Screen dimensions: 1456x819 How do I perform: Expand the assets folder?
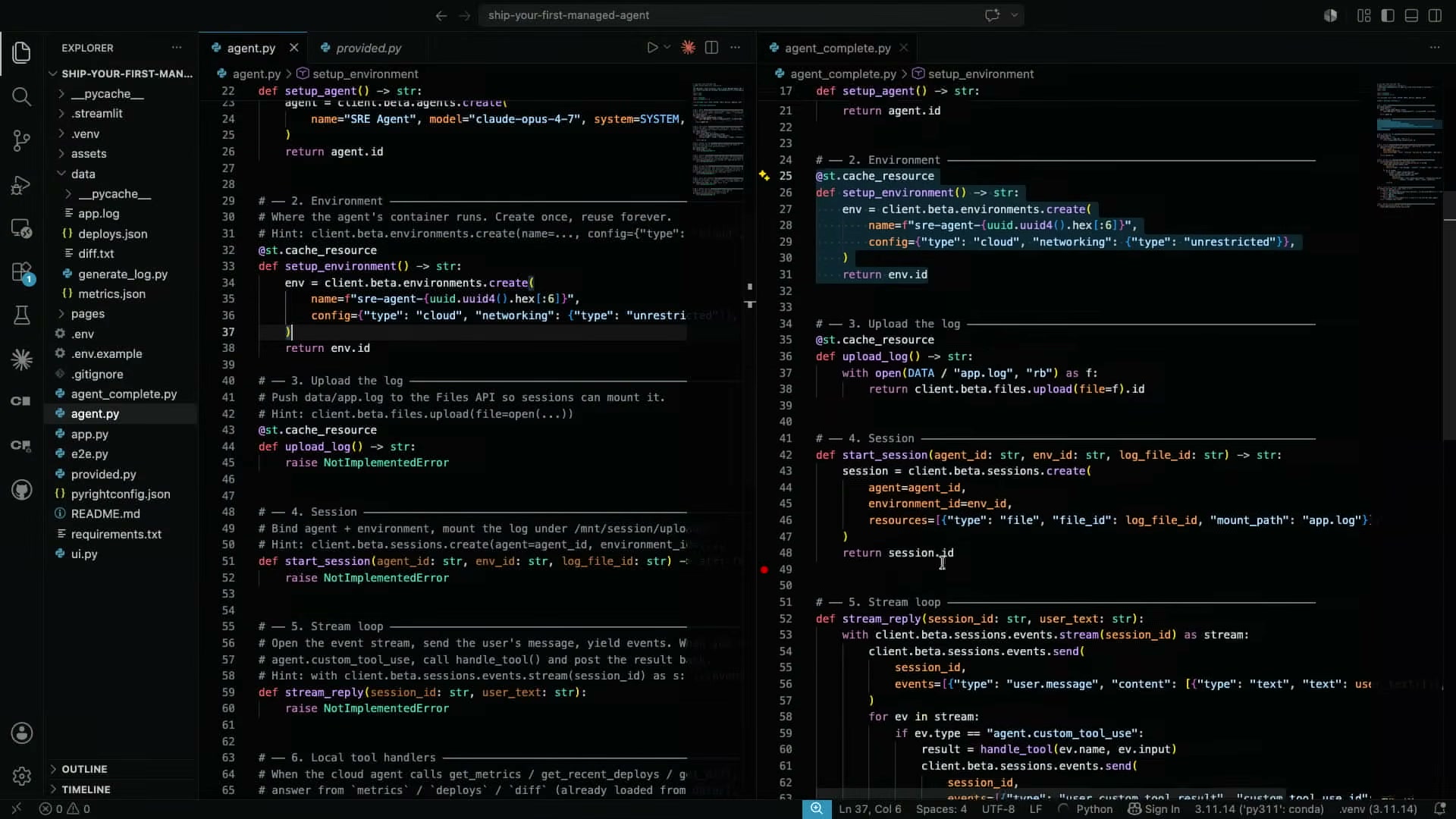89,154
